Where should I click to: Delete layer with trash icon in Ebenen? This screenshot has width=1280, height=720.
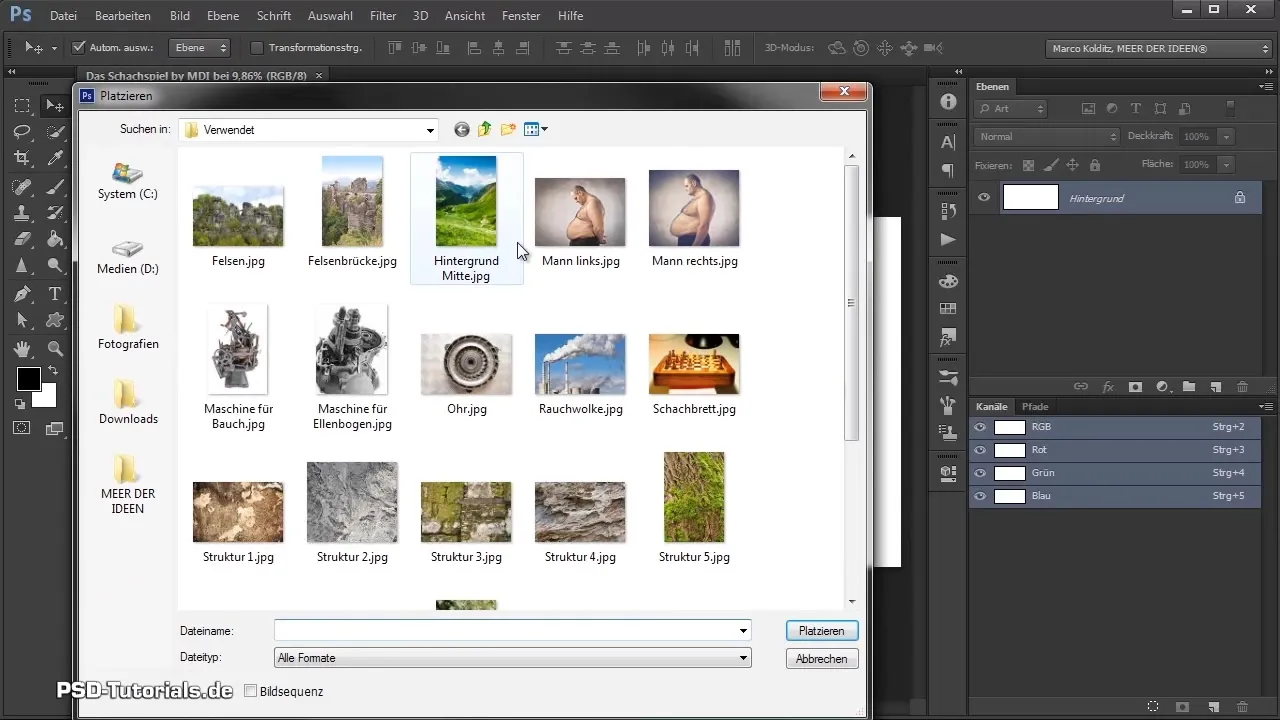click(1242, 386)
